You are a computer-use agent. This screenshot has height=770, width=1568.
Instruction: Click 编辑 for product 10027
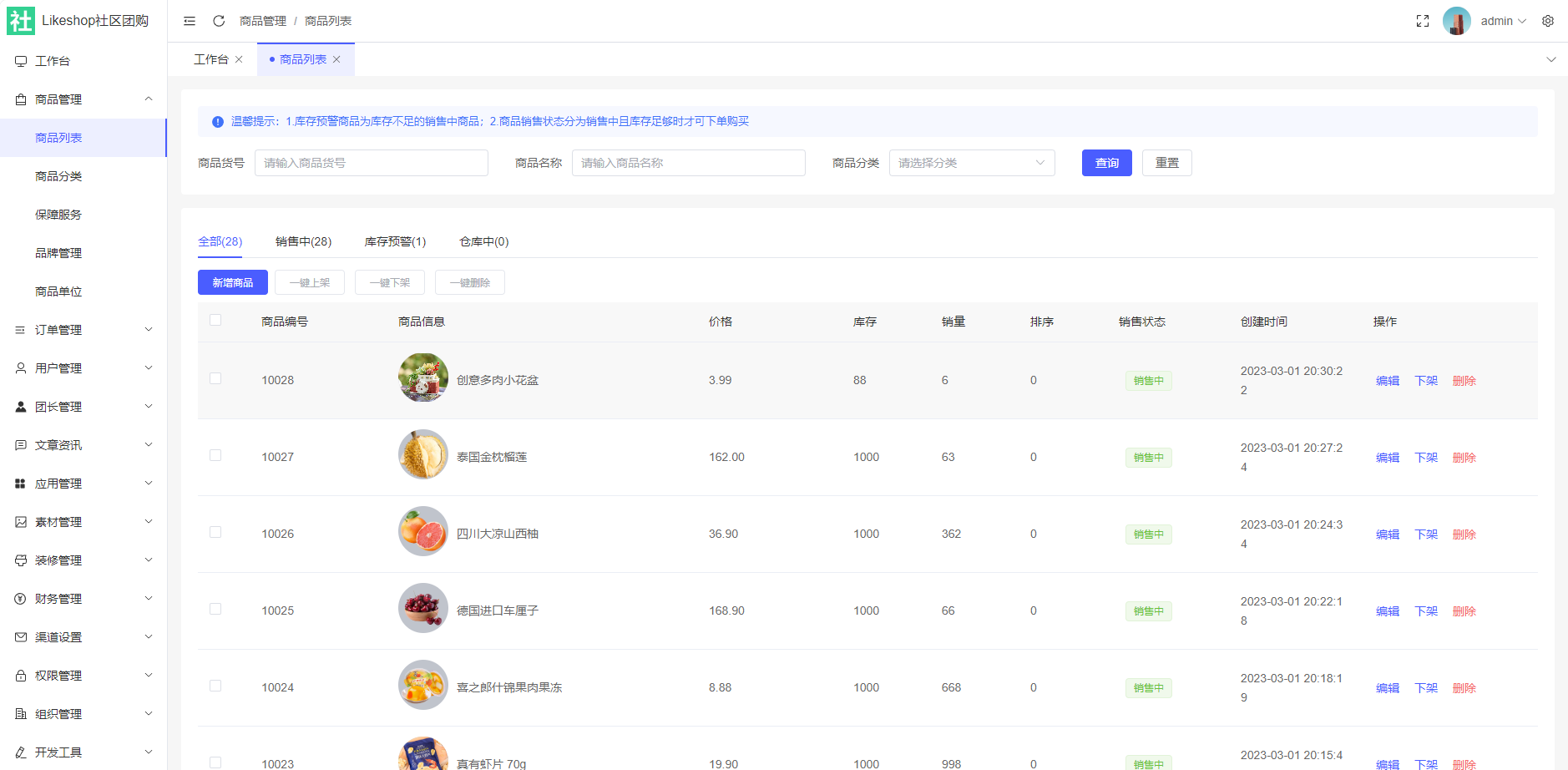pyautogui.click(x=1387, y=457)
